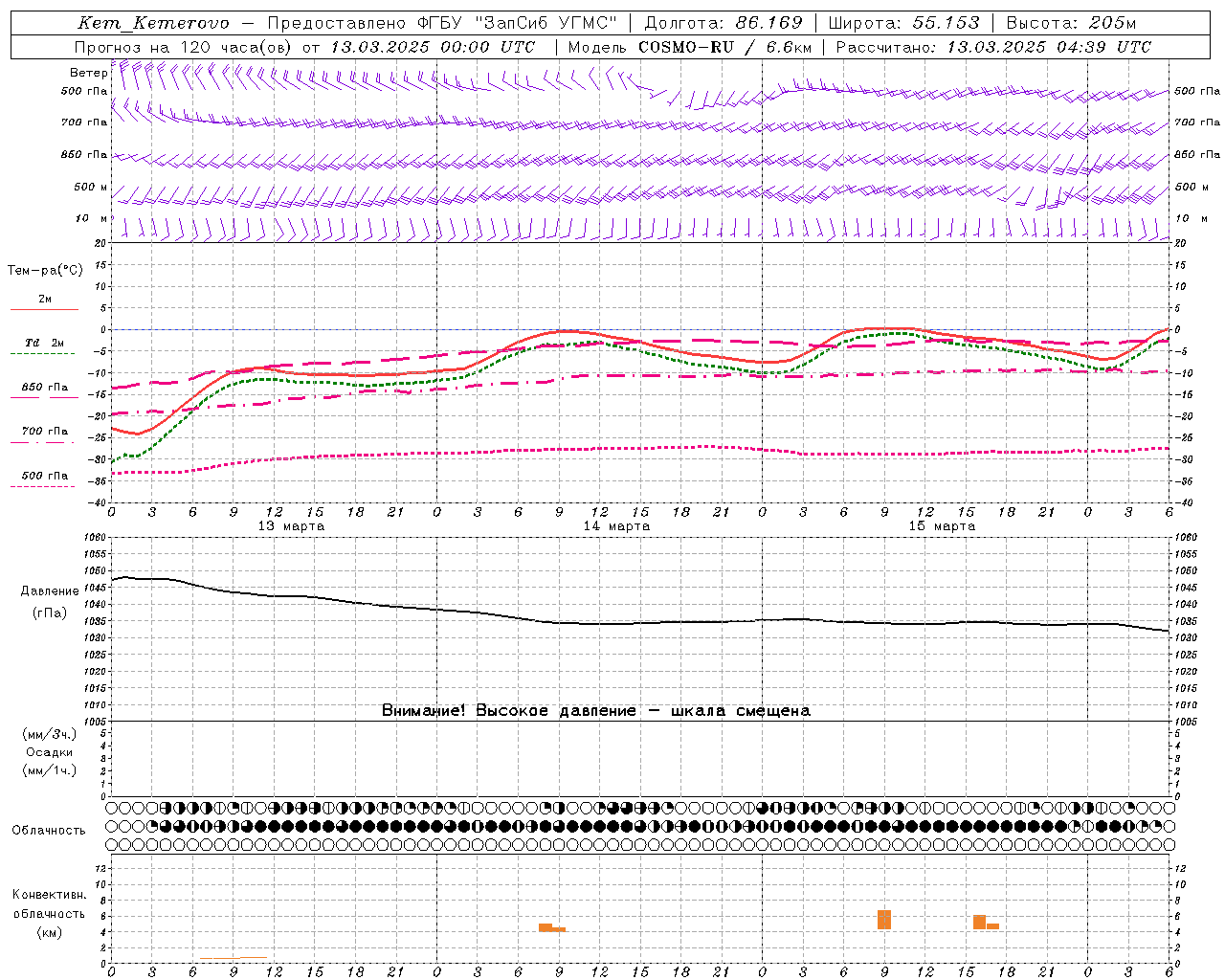The height and width of the screenshot is (980, 1225).
Task: Click the Долгота: 86.169 value
Action: coord(724,23)
